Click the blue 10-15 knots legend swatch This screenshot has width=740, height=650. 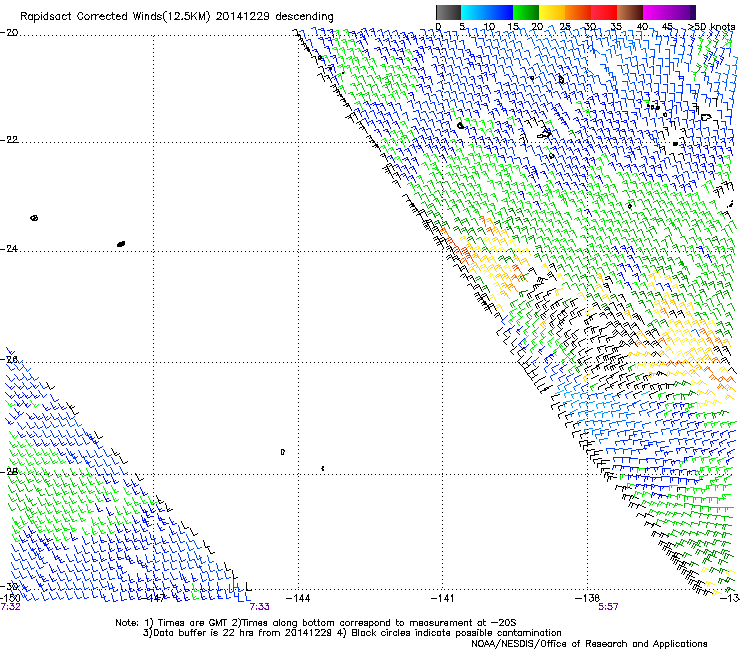500,12
